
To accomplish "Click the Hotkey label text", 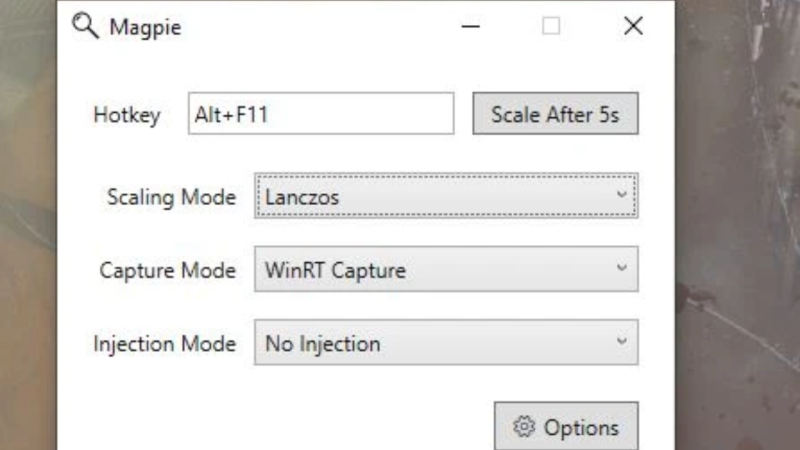I will (x=126, y=115).
